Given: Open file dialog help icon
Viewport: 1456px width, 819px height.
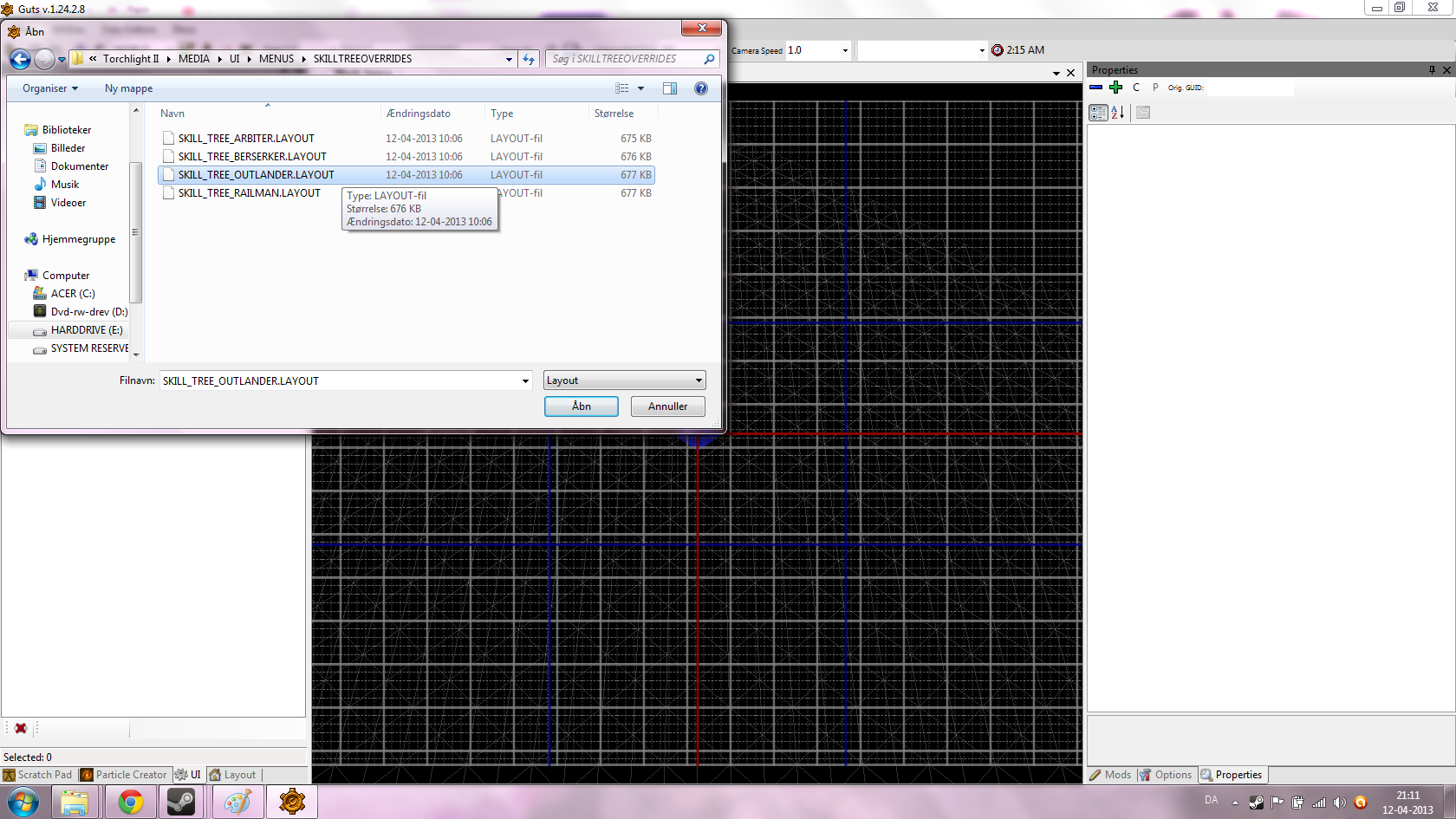Looking at the screenshot, I should tap(701, 88).
